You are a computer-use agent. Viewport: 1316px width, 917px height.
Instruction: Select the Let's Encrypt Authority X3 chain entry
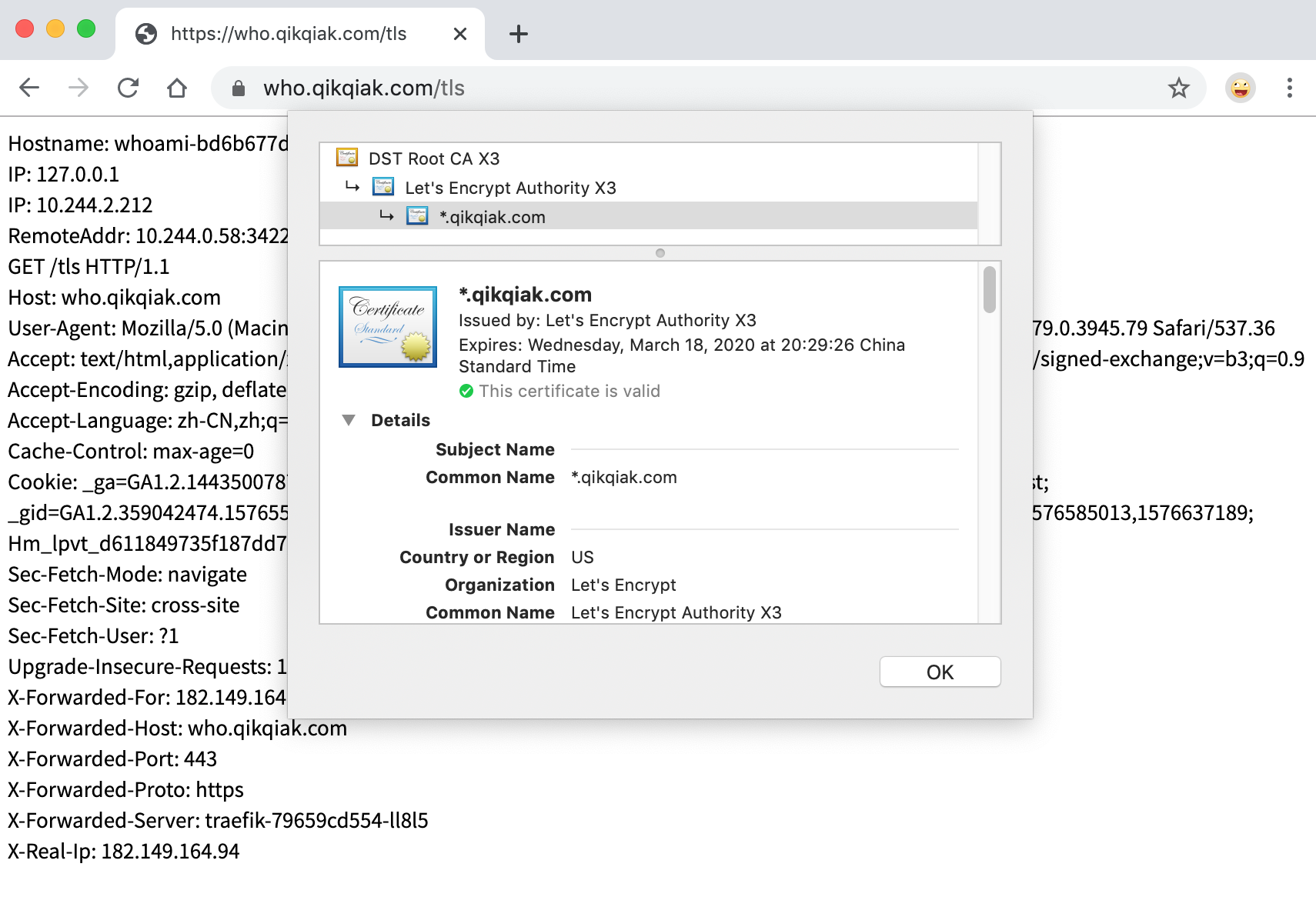click(x=511, y=187)
